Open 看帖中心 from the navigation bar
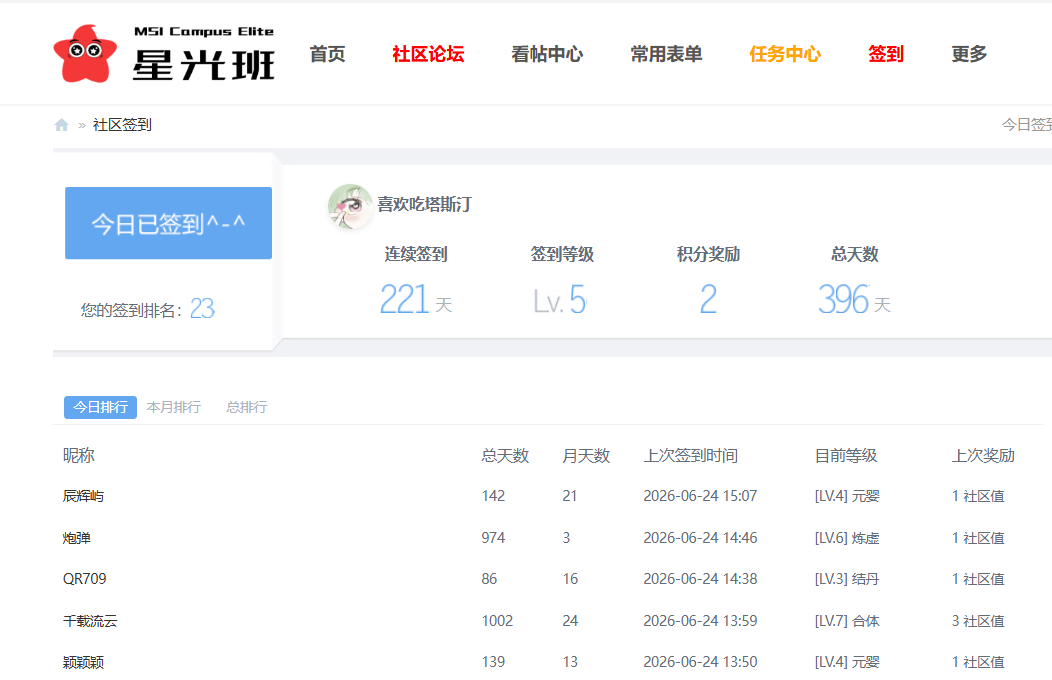Viewport: 1052px width, 680px height. (x=547, y=54)
